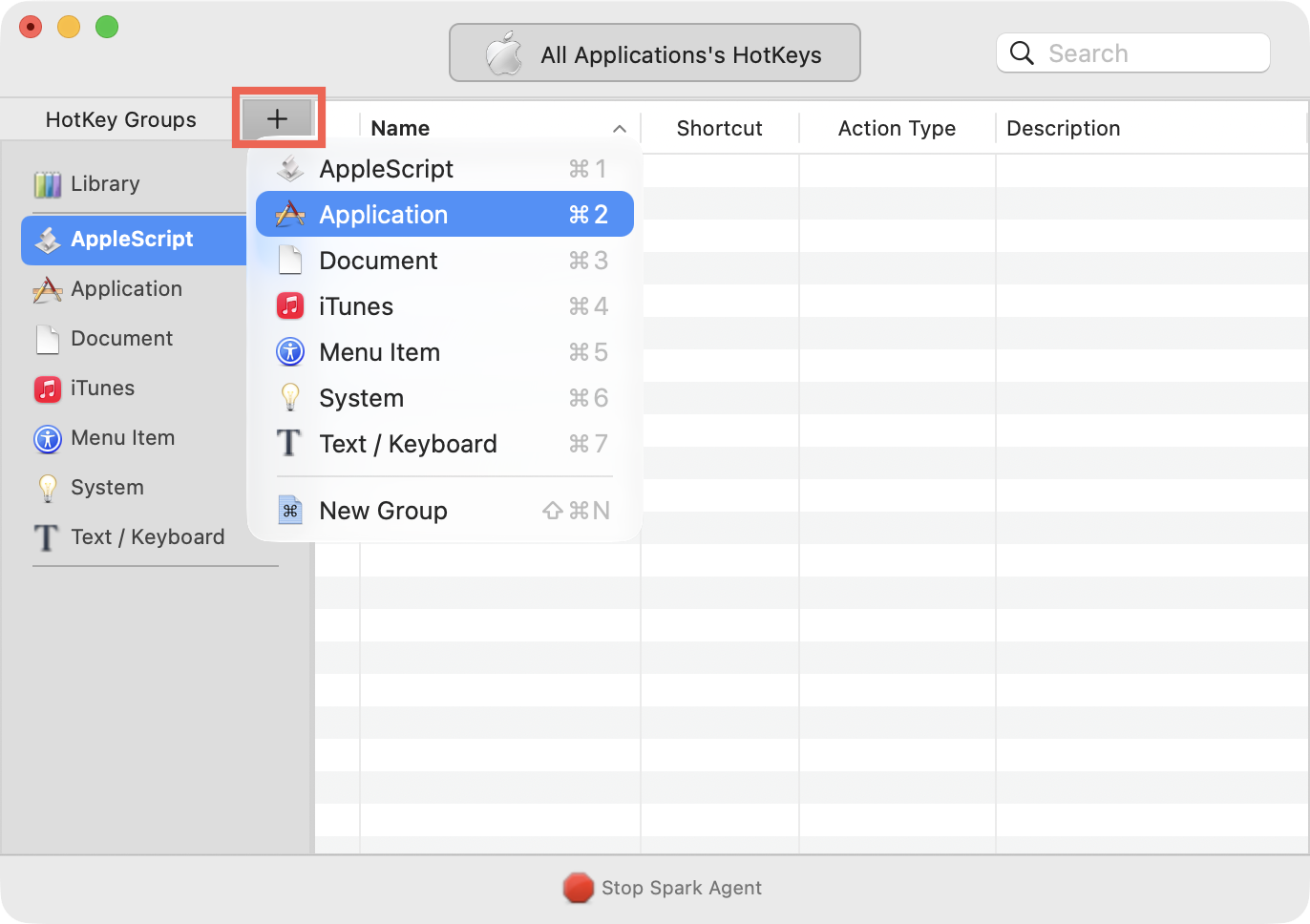Click the Document icon in popup menu
This screenshot has height=924, width=1310.
coord(290,261)
